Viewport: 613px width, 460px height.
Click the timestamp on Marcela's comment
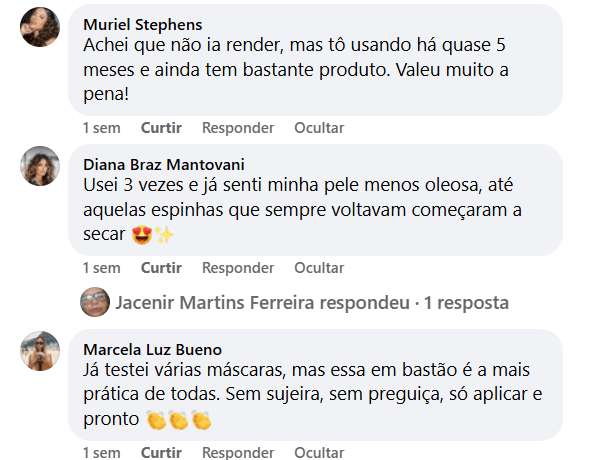click(101, 452)
